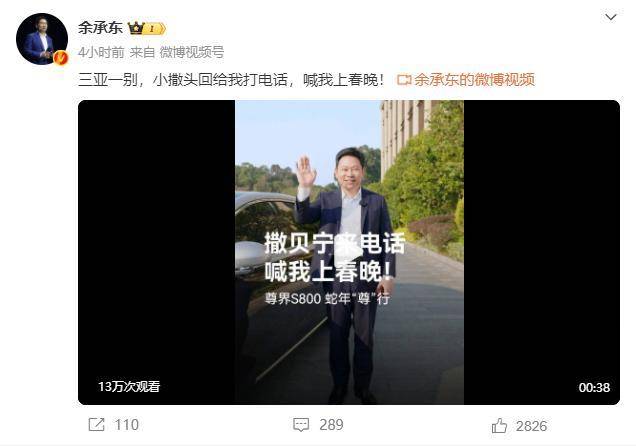Image resolution: width=636 pixels, height=446 pixels.
Task: Click the repost count 110
Action: pyautogui.click(x=127, y=425)
